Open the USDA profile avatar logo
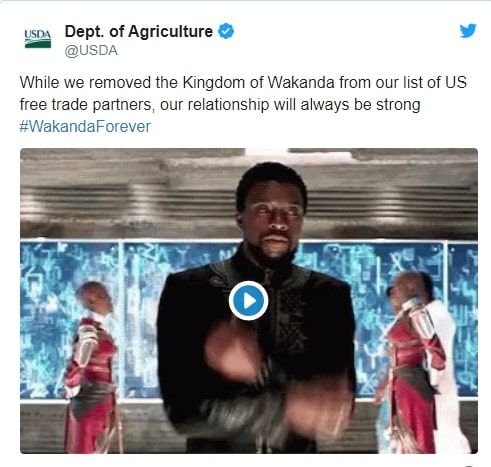The height and width of the screenshot is (467, 491). (x=38, y=39)
